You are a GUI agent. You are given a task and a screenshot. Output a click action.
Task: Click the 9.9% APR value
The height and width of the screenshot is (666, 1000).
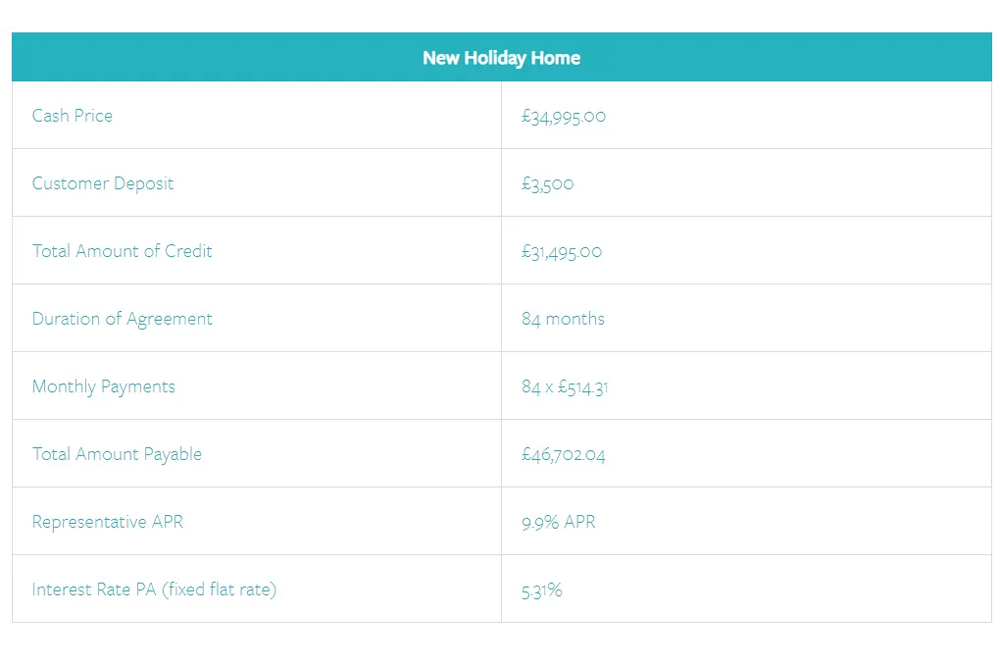(x=558, y=522)
